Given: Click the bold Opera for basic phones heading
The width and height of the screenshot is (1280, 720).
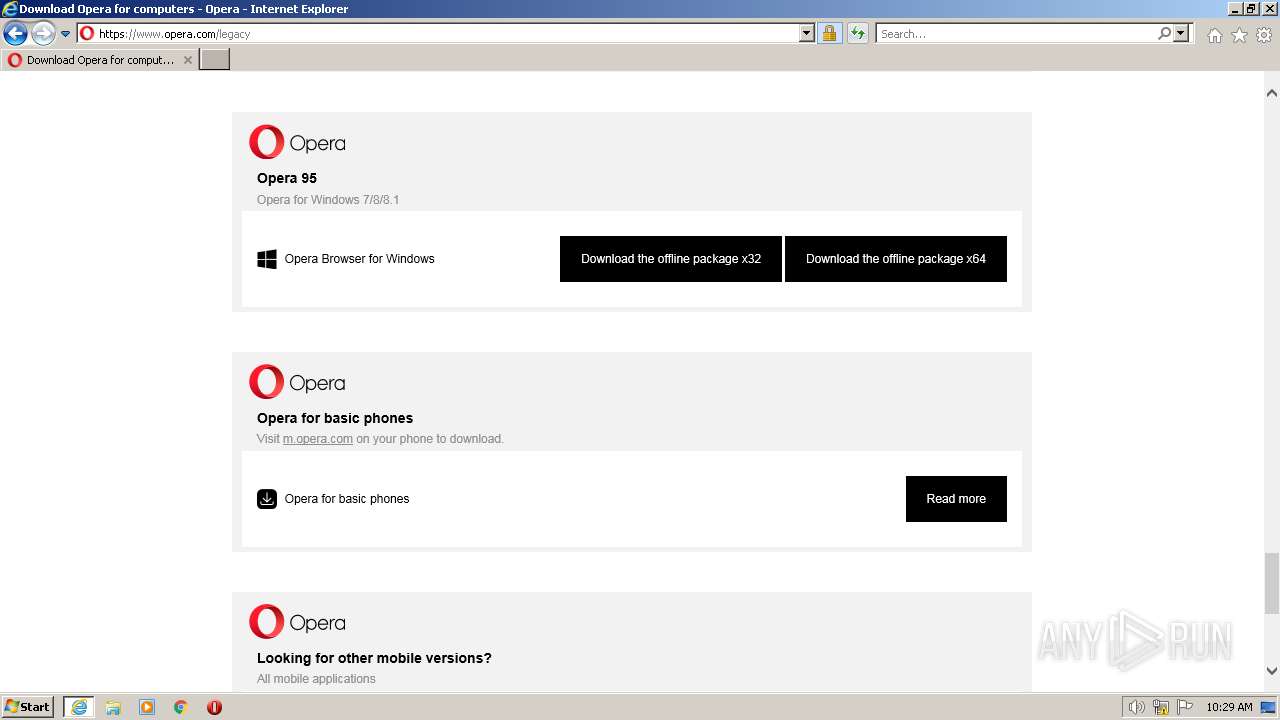Looking at the screenshot, I should point(335,418).
